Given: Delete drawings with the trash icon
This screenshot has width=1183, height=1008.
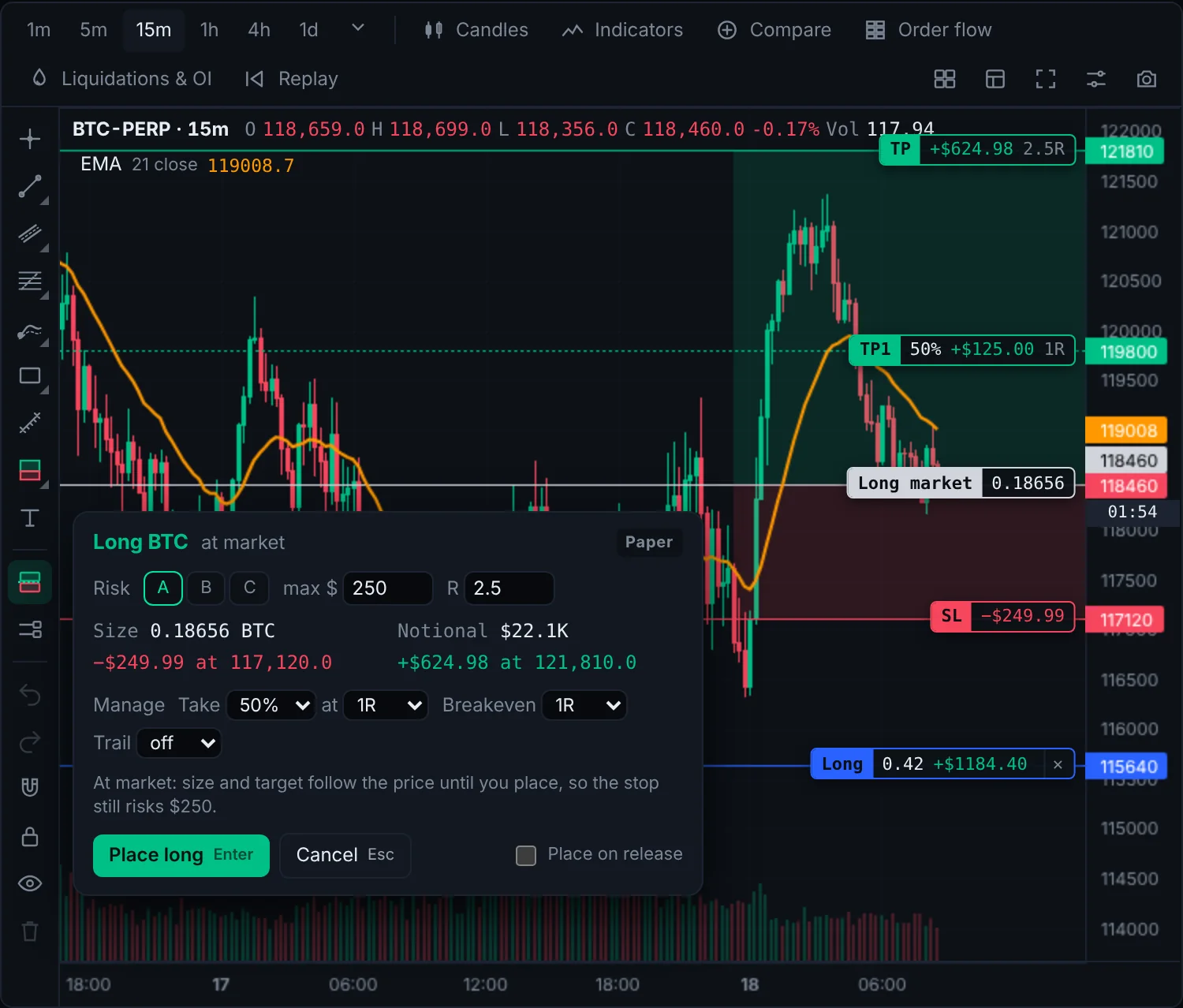Looking at the screenshot, I should click(30, 931).
